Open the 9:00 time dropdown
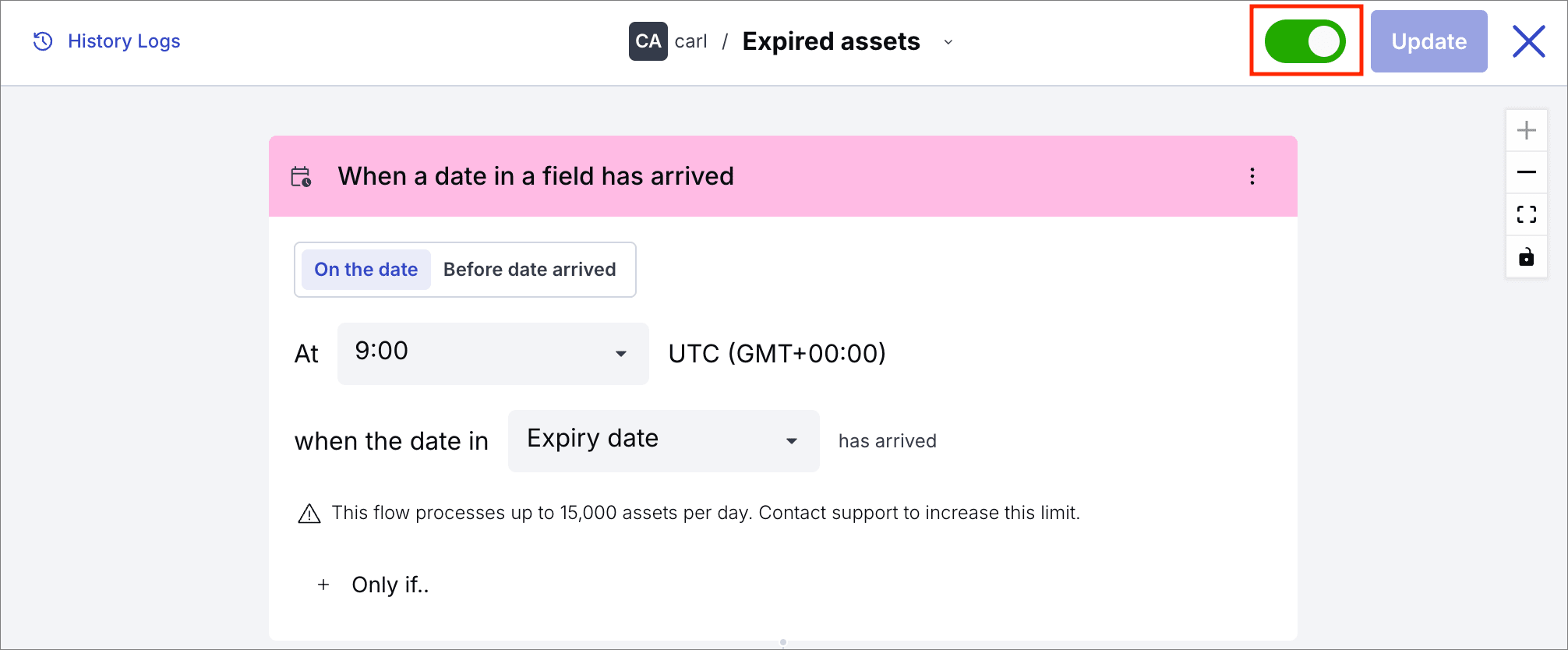The height and width of the screenshot is (650, 1568). click(493, 353)
